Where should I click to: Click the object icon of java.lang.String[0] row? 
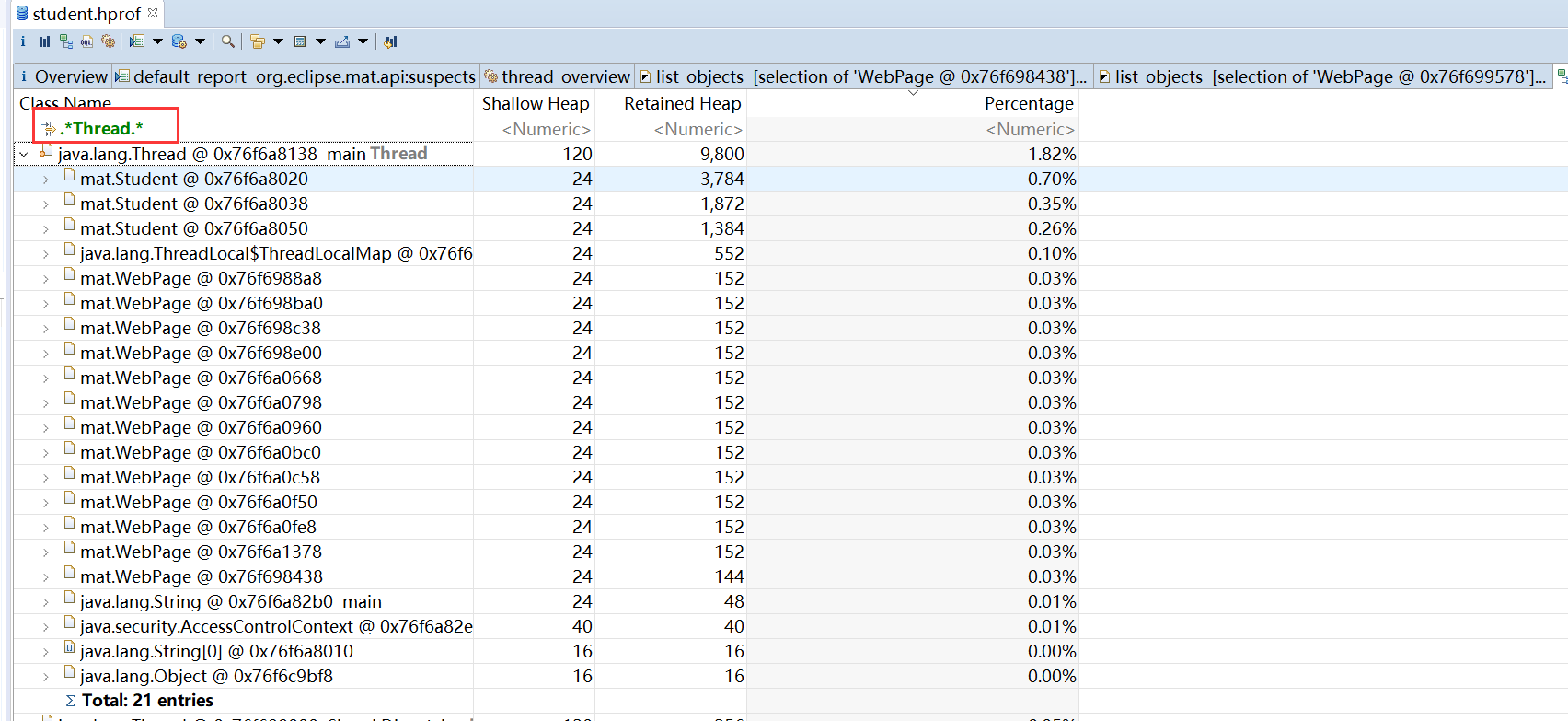tap(69, 648)
